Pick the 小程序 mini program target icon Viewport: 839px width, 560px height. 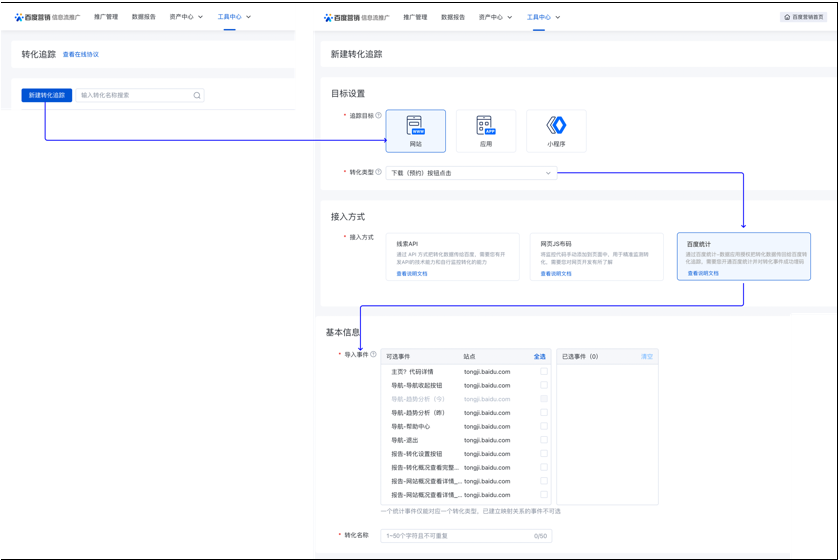[556, 130]
